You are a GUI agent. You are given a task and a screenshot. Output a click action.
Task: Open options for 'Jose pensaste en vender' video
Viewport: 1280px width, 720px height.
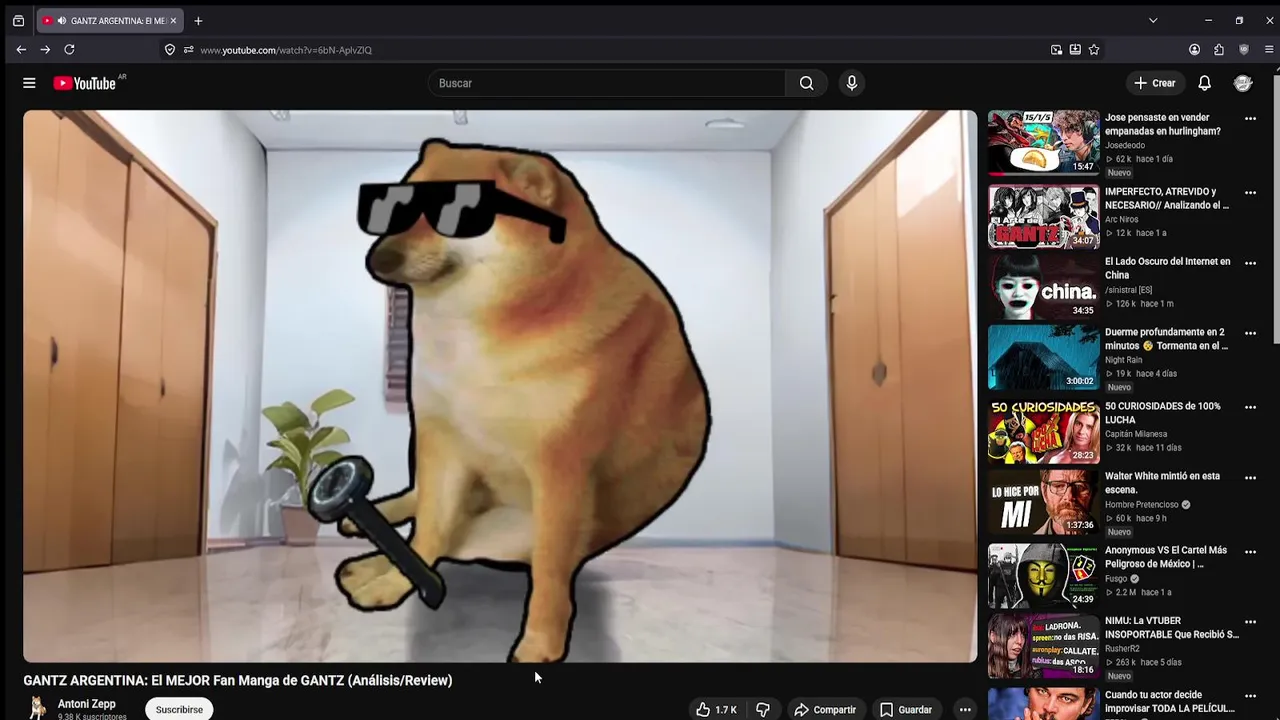[1250, 118]
